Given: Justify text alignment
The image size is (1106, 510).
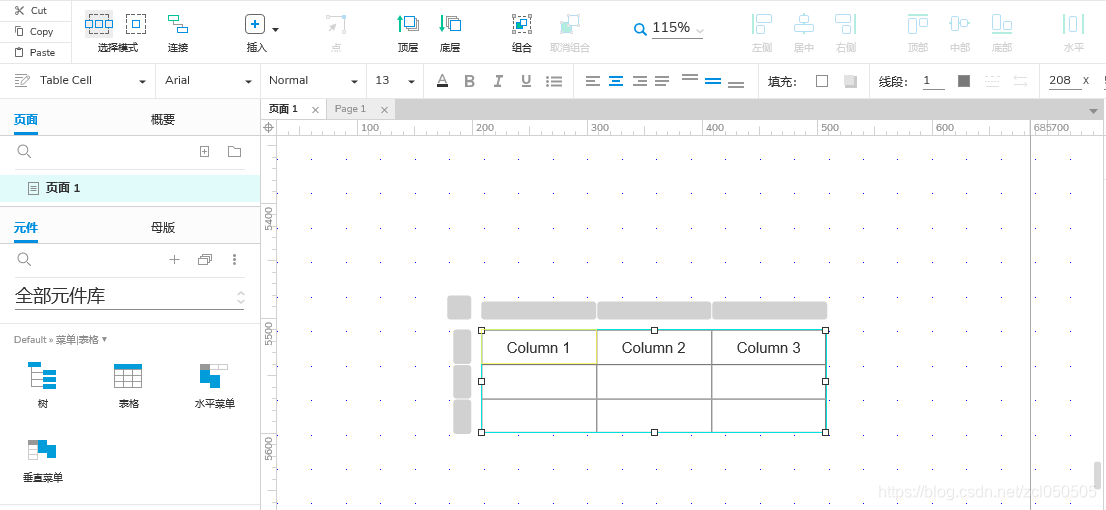Looking at the screenshot, I should (x=662, y=81).
